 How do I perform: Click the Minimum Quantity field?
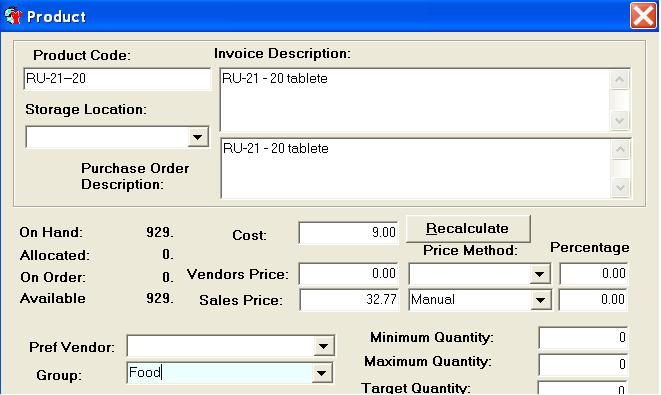[583, 337]
